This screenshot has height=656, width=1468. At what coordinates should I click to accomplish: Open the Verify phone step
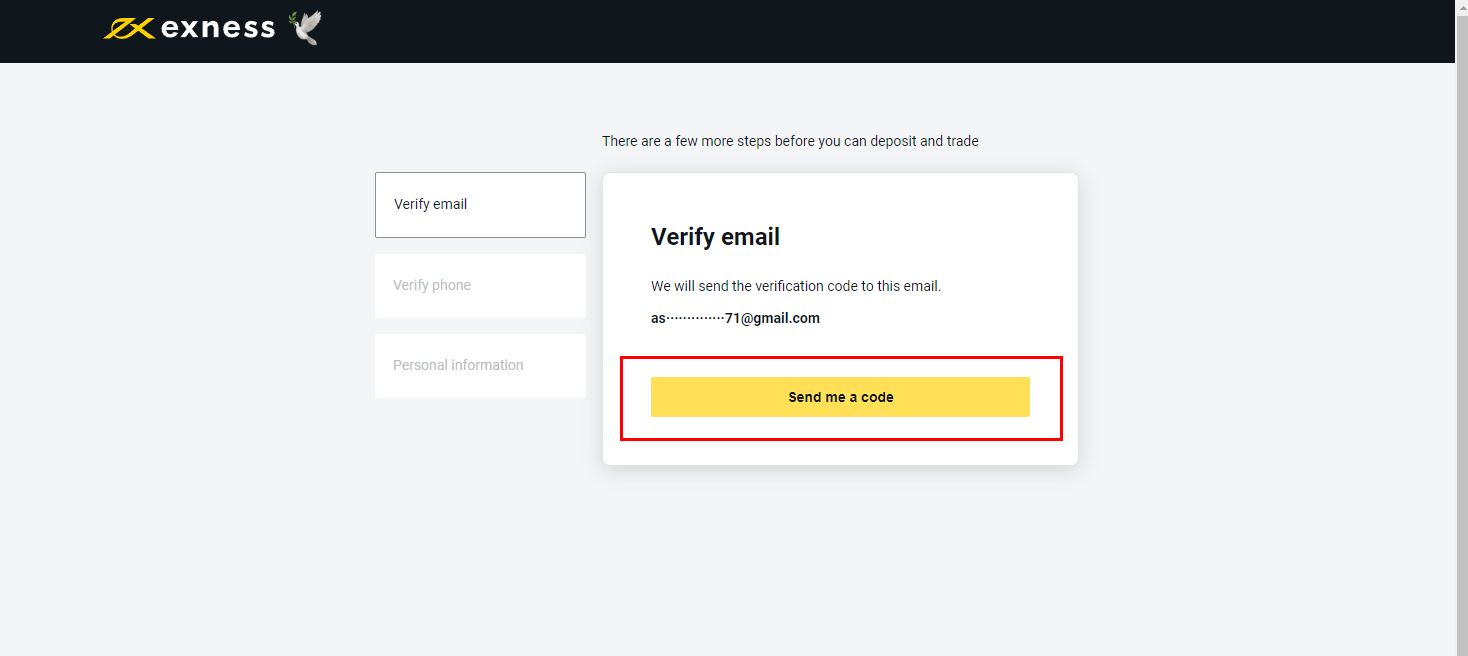pos(480,286)
